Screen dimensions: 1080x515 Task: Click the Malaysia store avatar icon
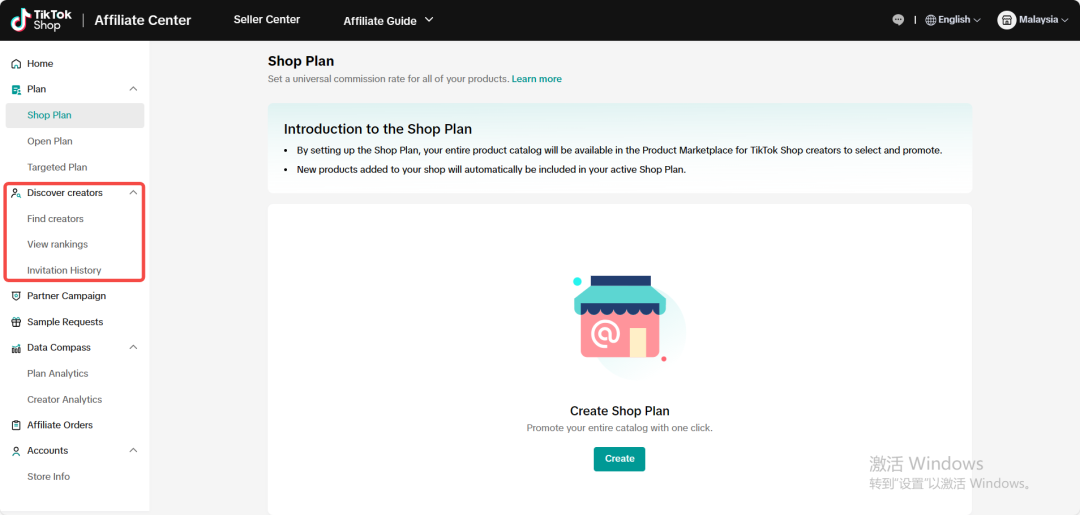[1006, 20]
